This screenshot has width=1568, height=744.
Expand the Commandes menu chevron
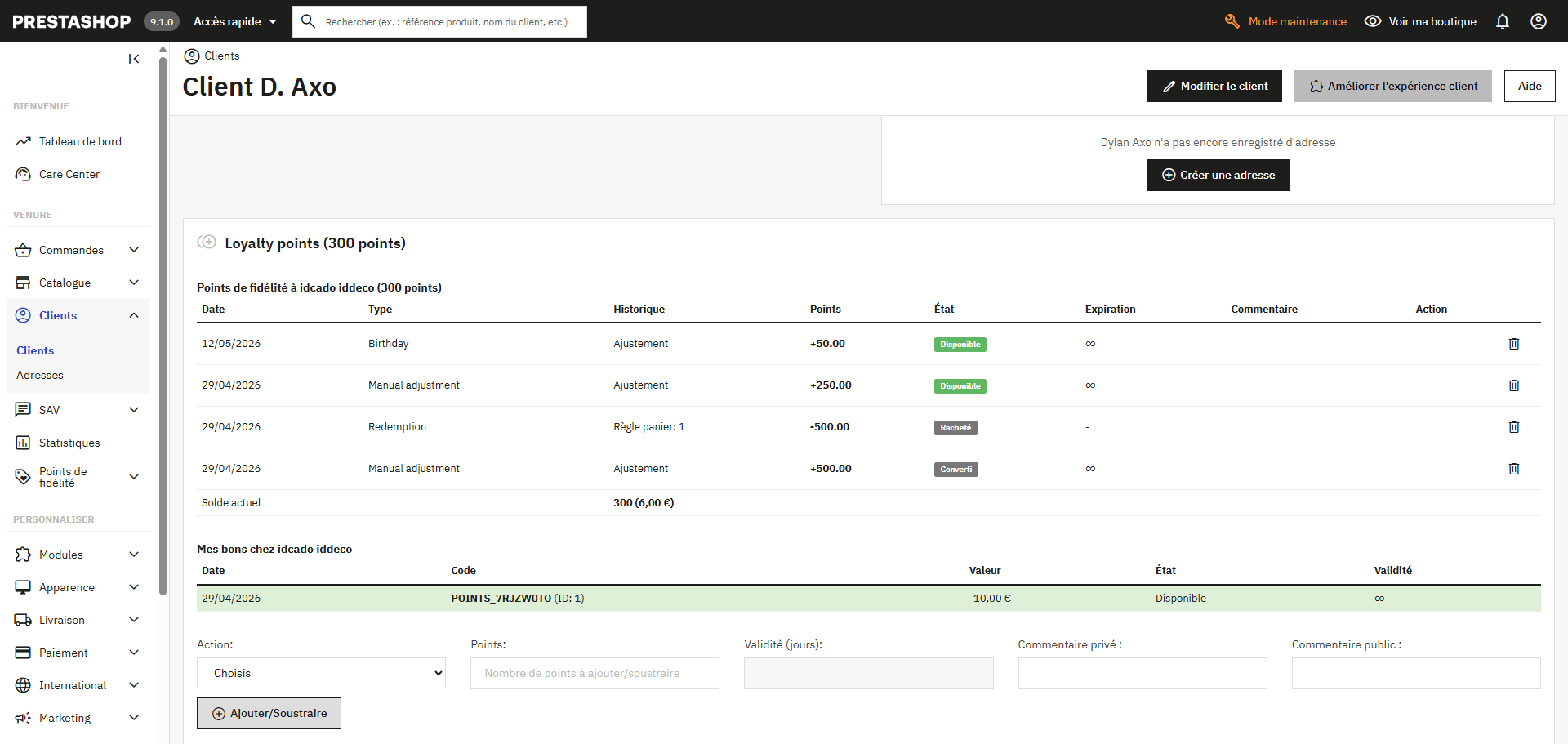(x=134, y=250)
